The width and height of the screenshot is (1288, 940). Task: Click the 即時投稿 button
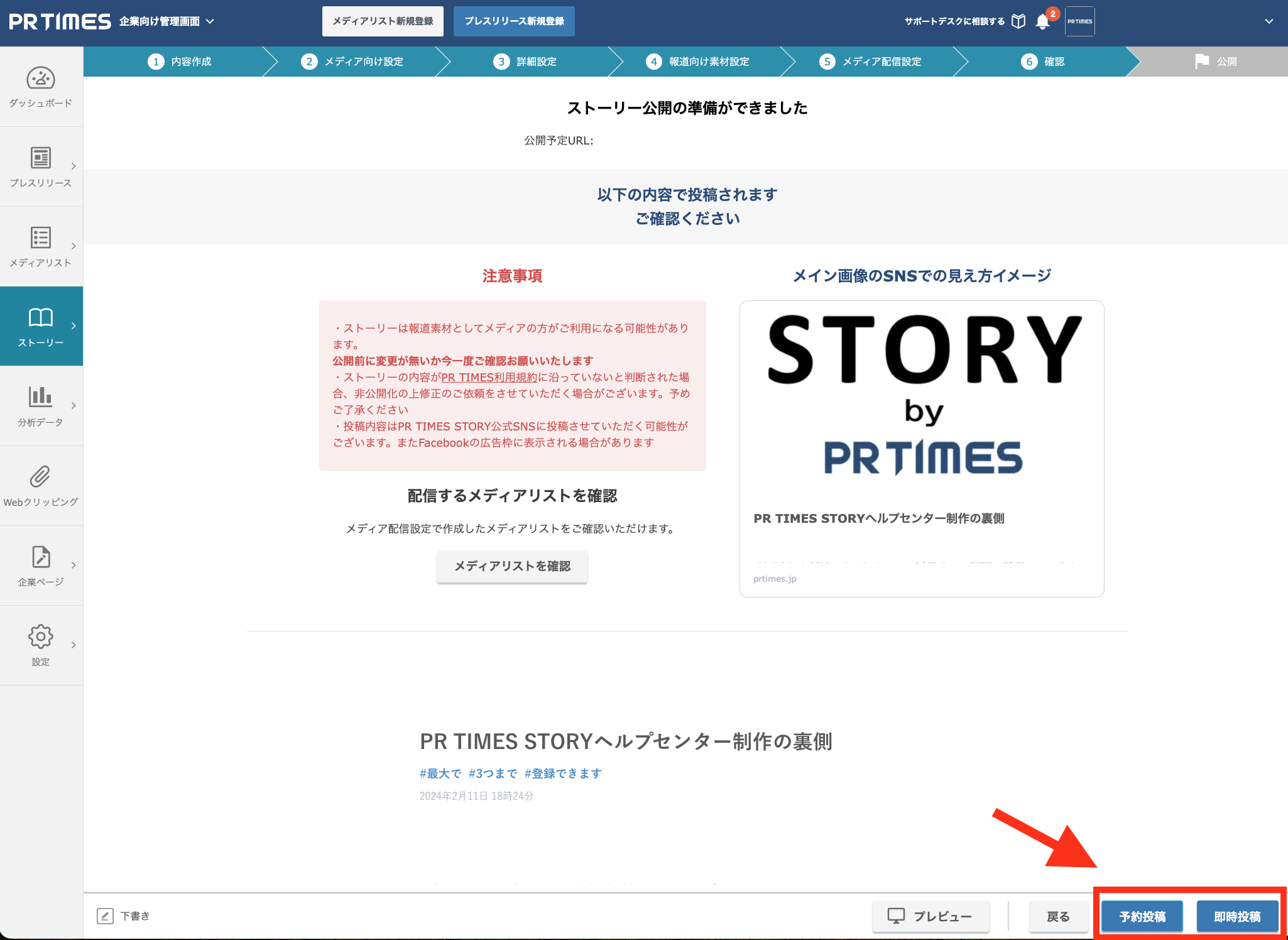pos(1237,916)
